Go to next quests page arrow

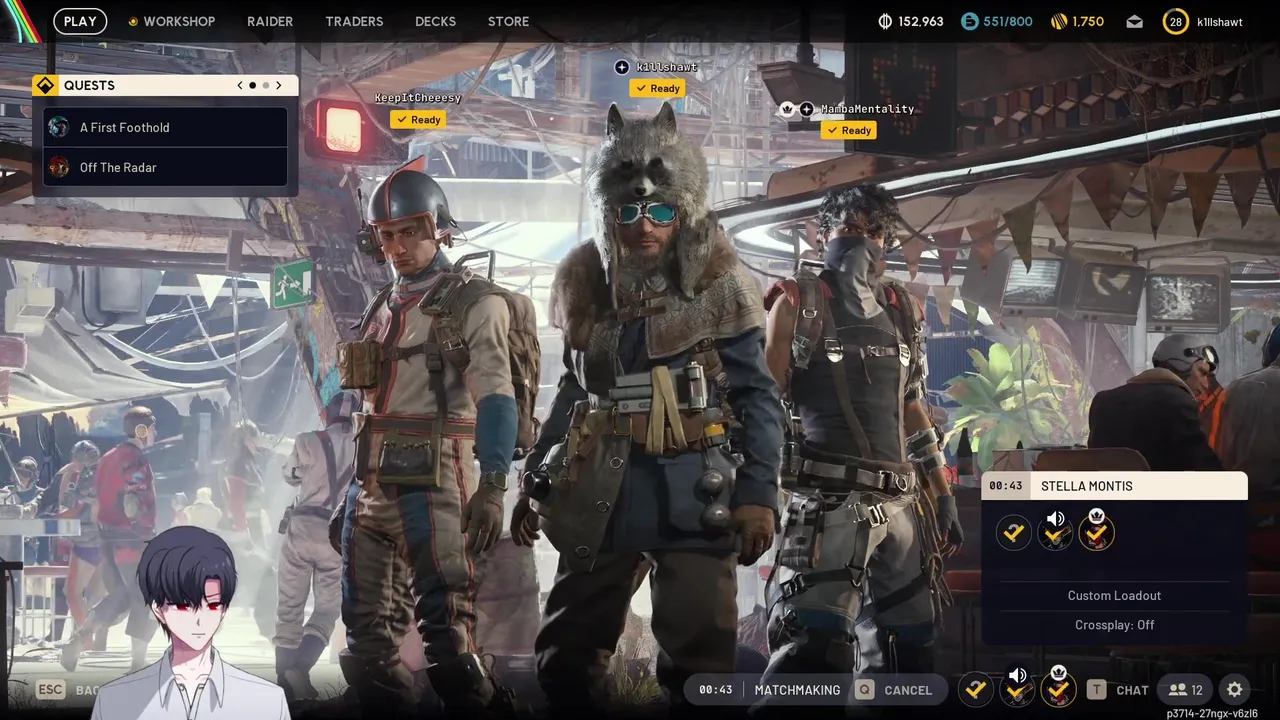(278, 85)
